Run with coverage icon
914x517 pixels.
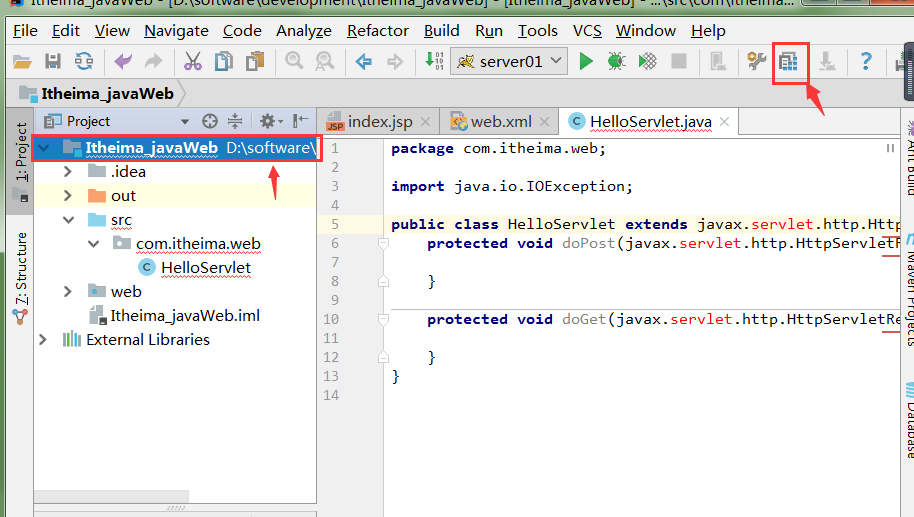pos(647,61)
